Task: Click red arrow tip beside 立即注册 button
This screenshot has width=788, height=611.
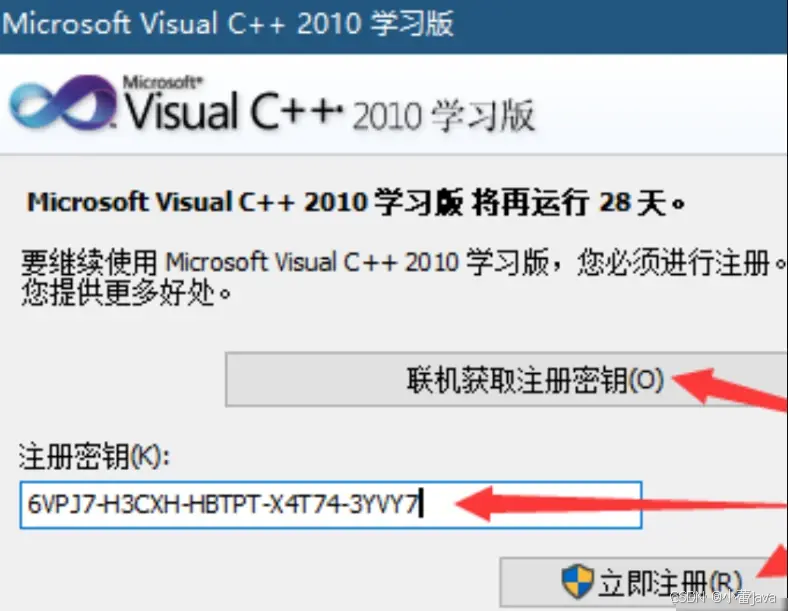Action: point(773,561)
